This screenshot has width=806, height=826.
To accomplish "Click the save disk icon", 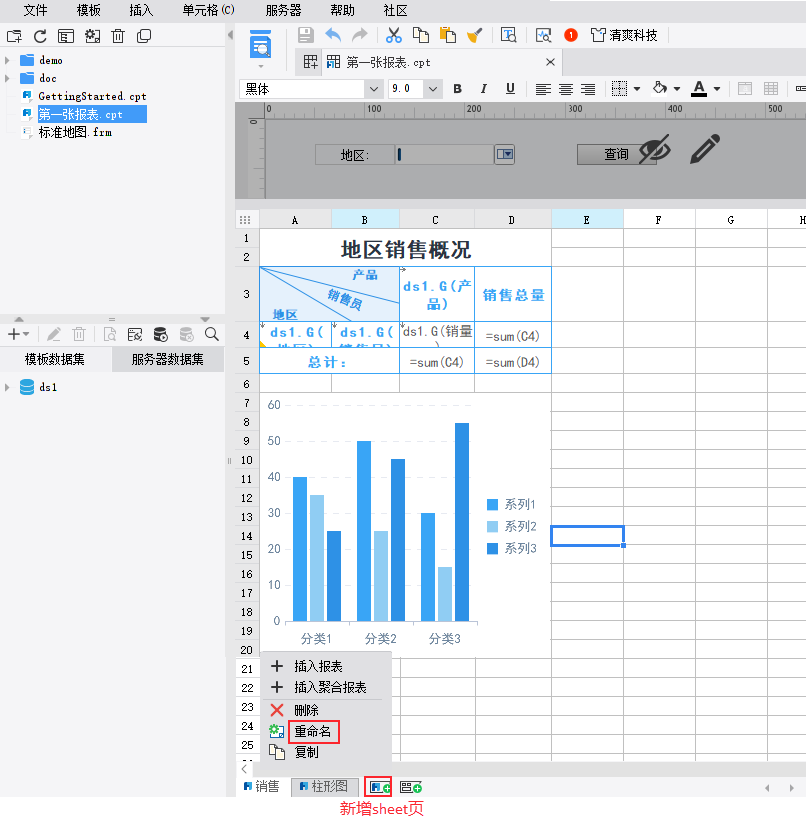I will coord(306,35).
